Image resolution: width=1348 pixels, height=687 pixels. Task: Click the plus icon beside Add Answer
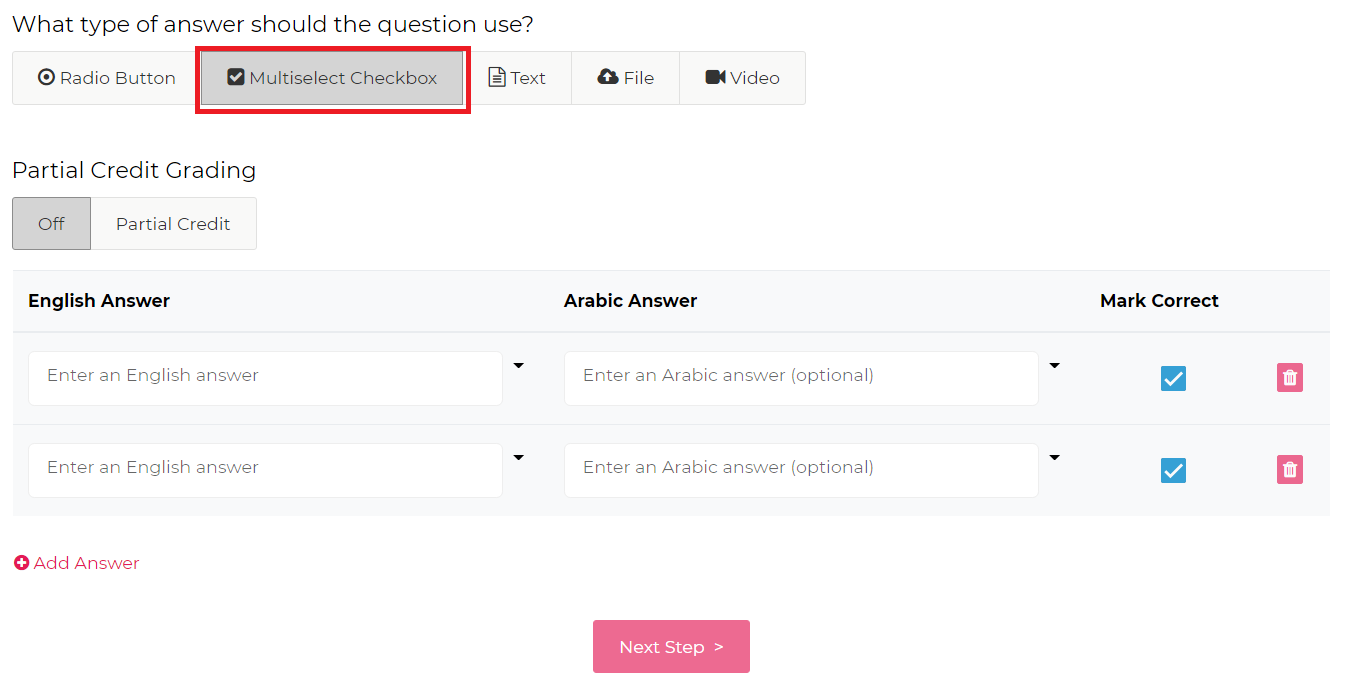[21, 564]
